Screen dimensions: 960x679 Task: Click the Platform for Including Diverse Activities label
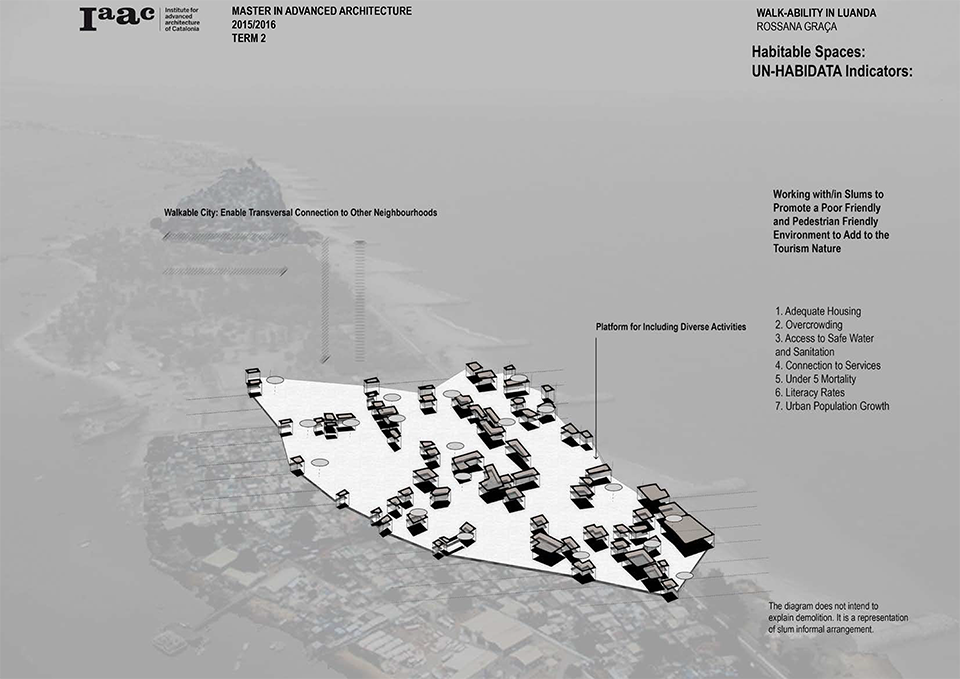(670, 327)
